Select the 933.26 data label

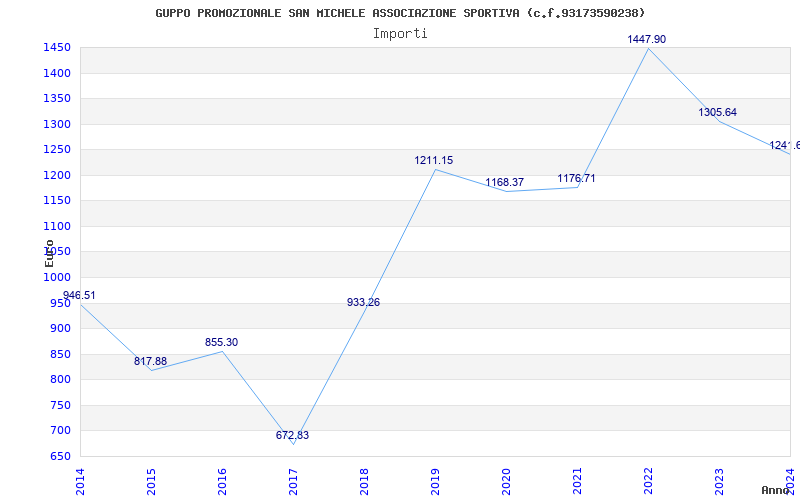coord(363,302)
